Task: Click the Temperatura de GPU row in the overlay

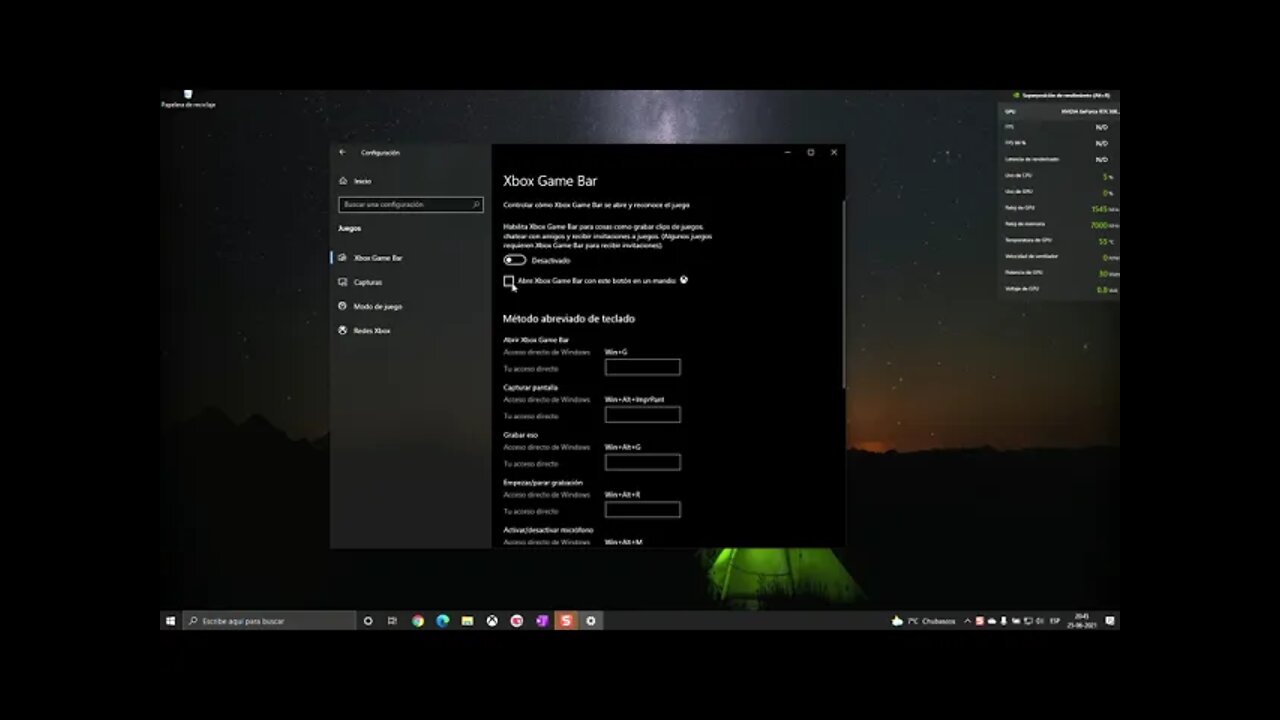Action: [x=1059, y=241]
